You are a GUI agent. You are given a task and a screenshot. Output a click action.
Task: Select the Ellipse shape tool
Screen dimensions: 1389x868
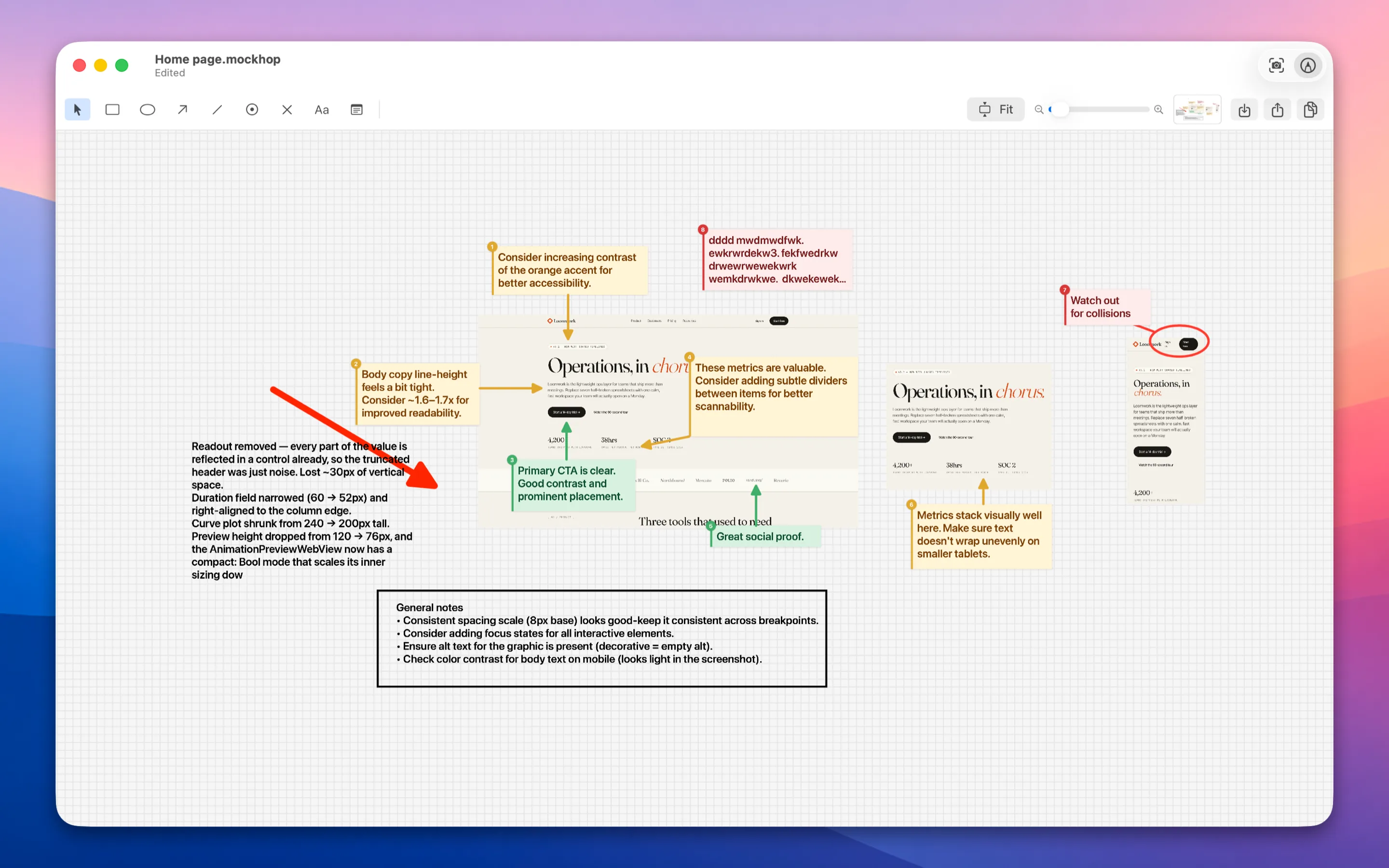(x=148, y=109)
